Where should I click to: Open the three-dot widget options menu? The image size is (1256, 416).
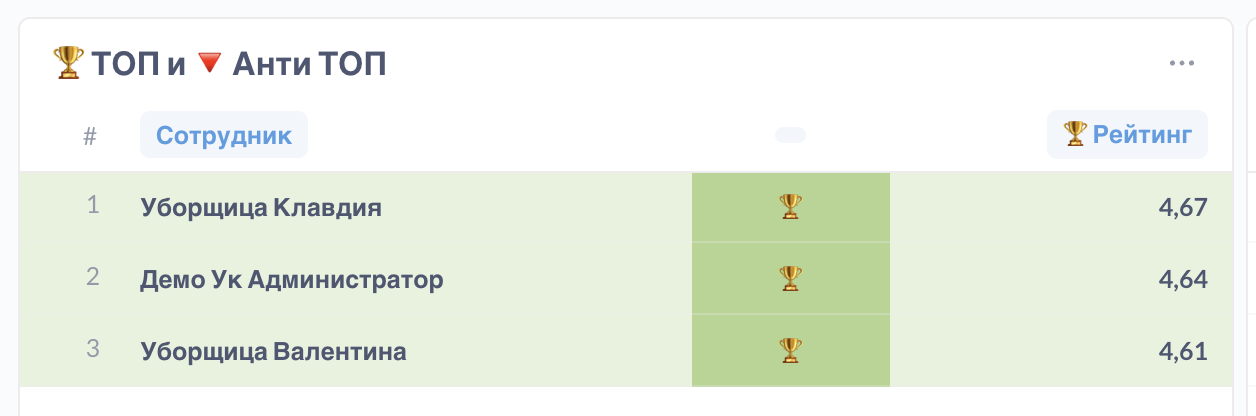(x=1182, y=64)
